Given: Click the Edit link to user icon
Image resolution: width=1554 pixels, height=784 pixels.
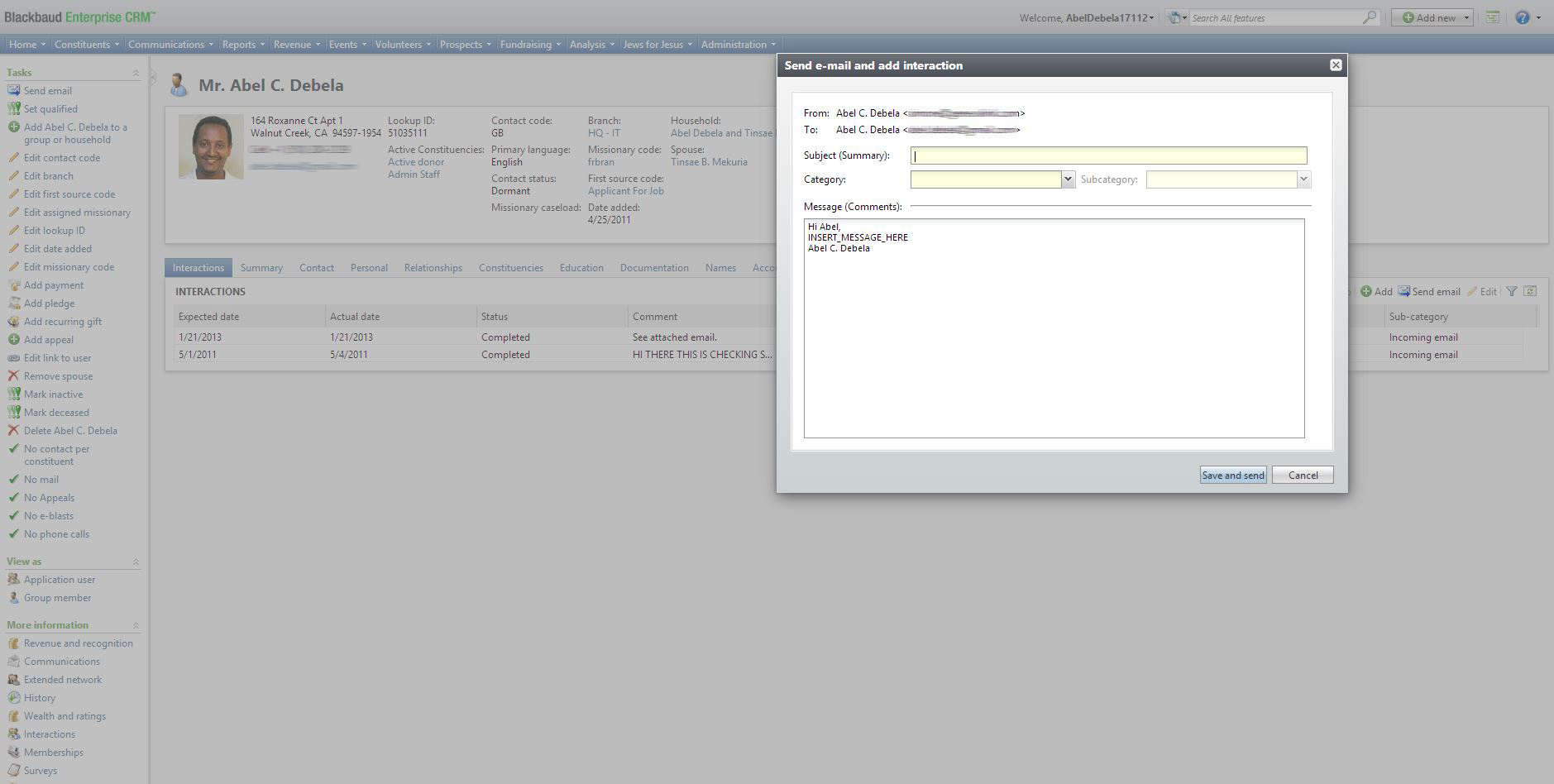Looking at the screenshot, I should click(13, 358).
